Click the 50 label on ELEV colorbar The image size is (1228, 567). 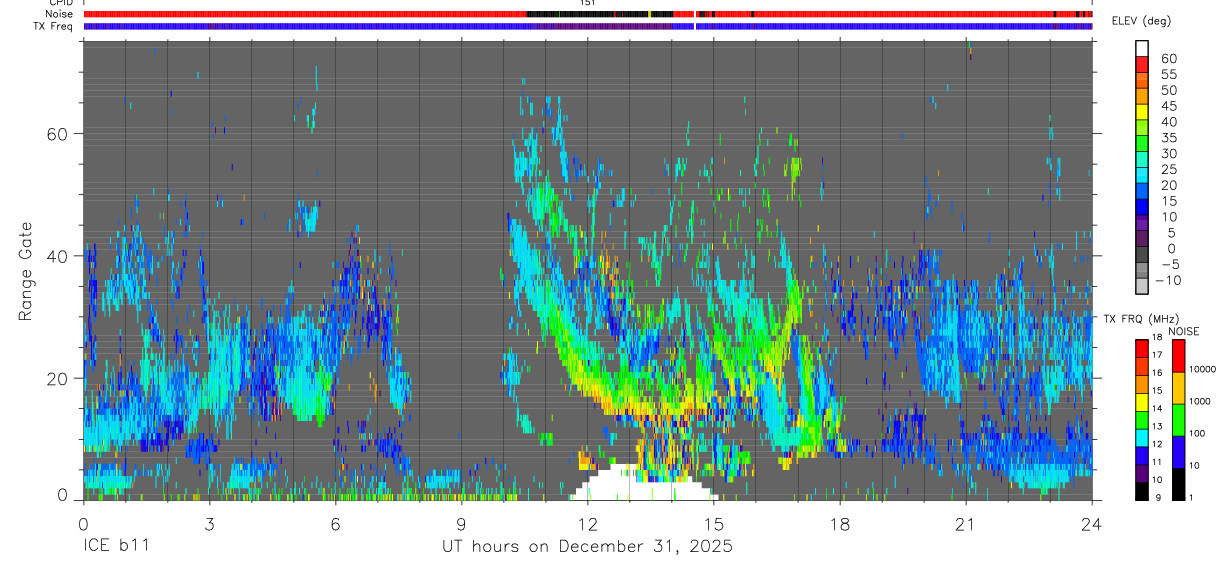pos(1168,90)
